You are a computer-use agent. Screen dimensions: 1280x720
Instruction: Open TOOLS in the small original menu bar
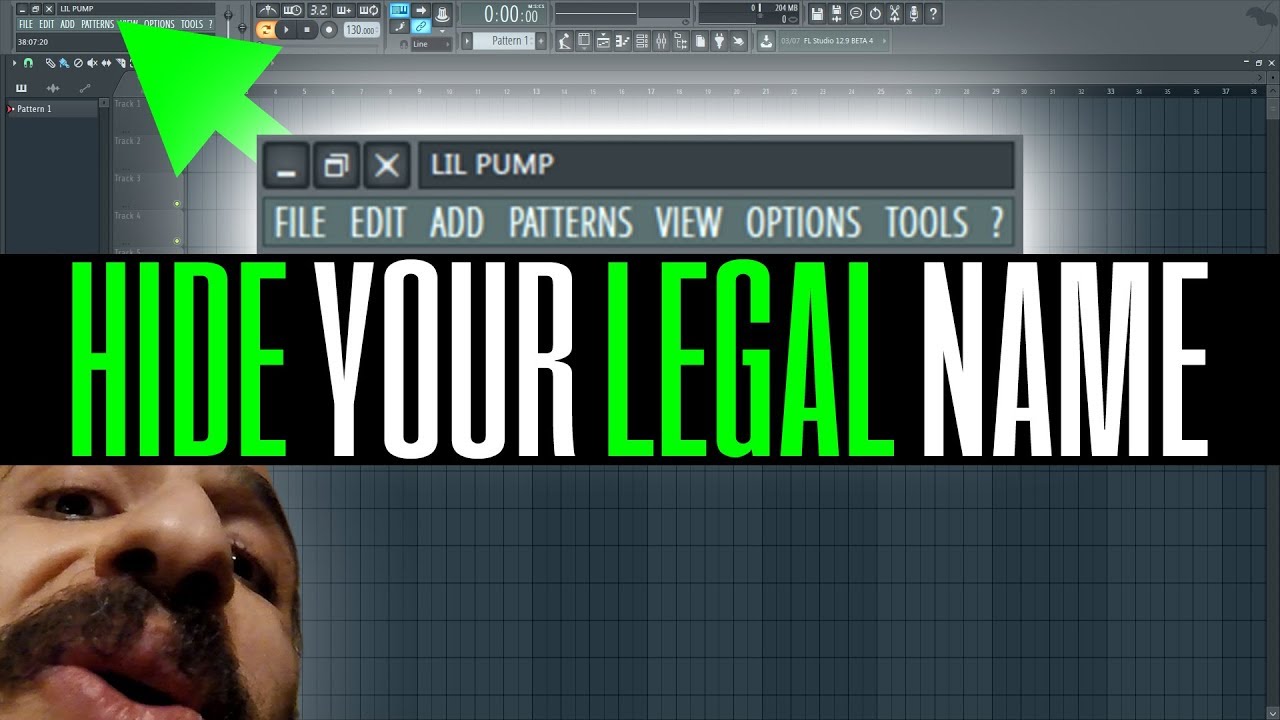click(191, 24)
